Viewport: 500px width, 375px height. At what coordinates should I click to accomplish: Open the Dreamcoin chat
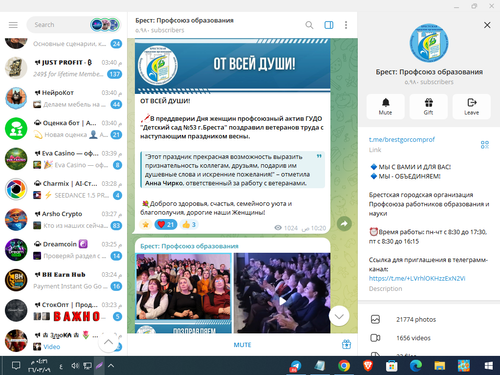(x=63, y=250)
